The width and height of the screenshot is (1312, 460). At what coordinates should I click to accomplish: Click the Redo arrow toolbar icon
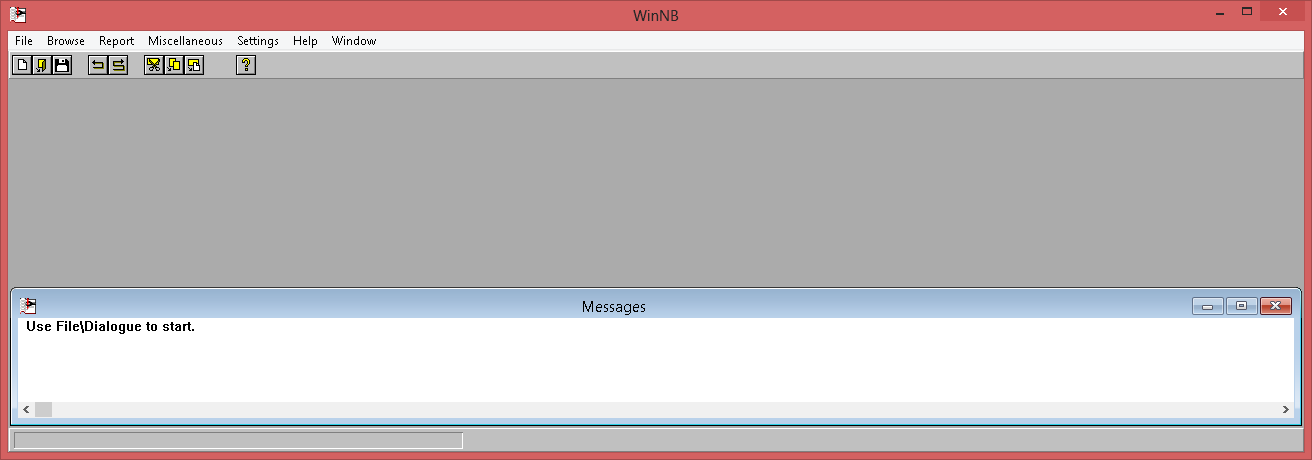click(x=118, y=65)
